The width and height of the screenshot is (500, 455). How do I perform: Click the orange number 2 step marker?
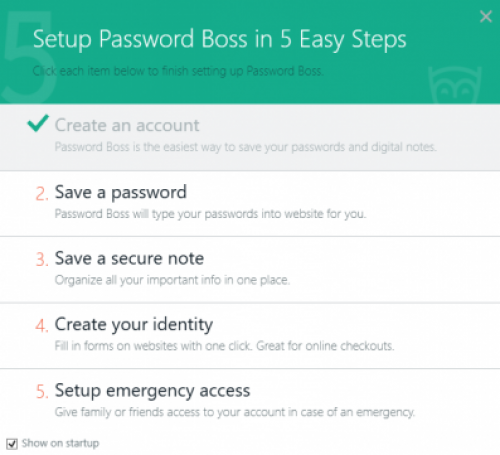tap(42, 194)
